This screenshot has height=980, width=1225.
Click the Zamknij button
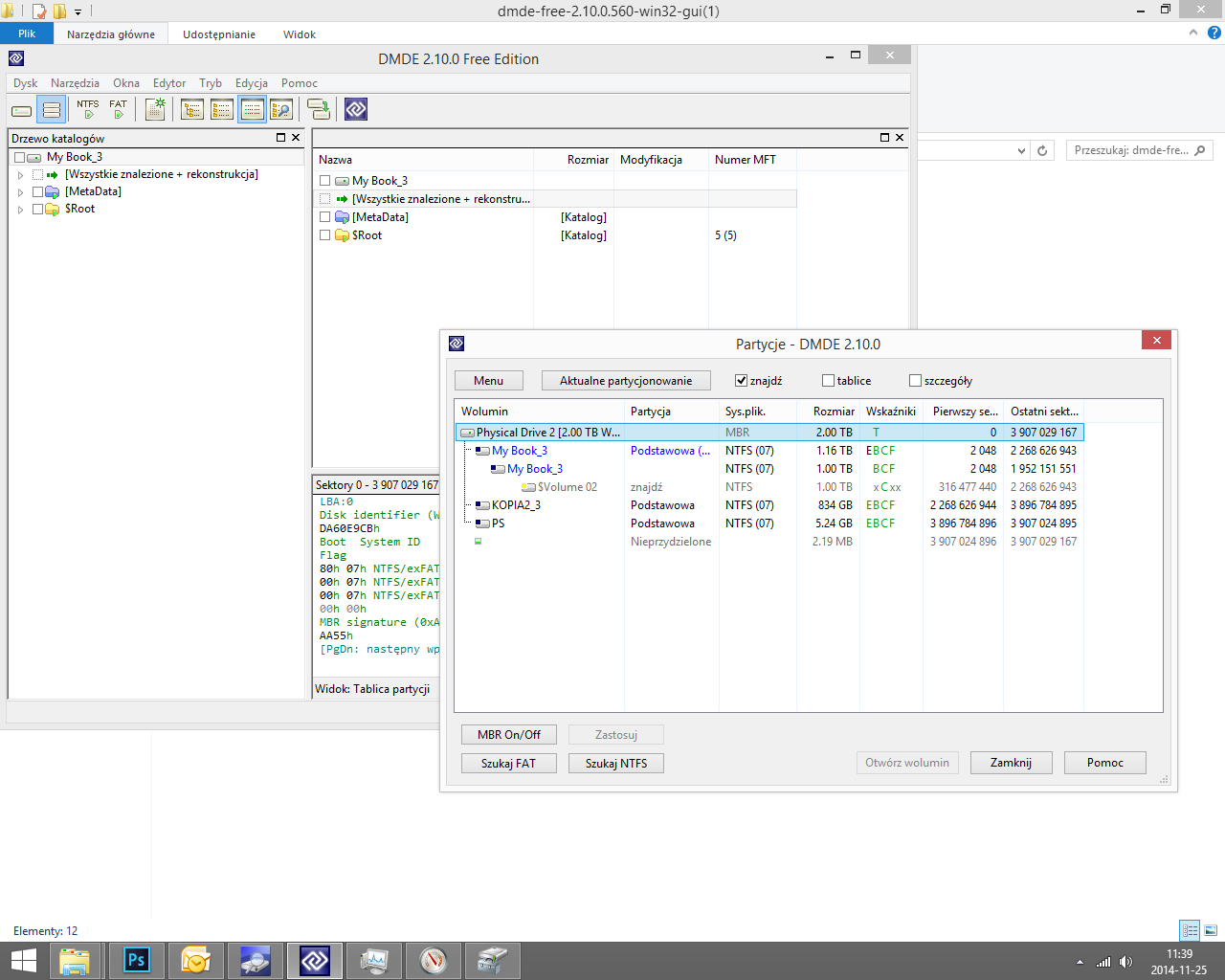tap(1011, 763)
